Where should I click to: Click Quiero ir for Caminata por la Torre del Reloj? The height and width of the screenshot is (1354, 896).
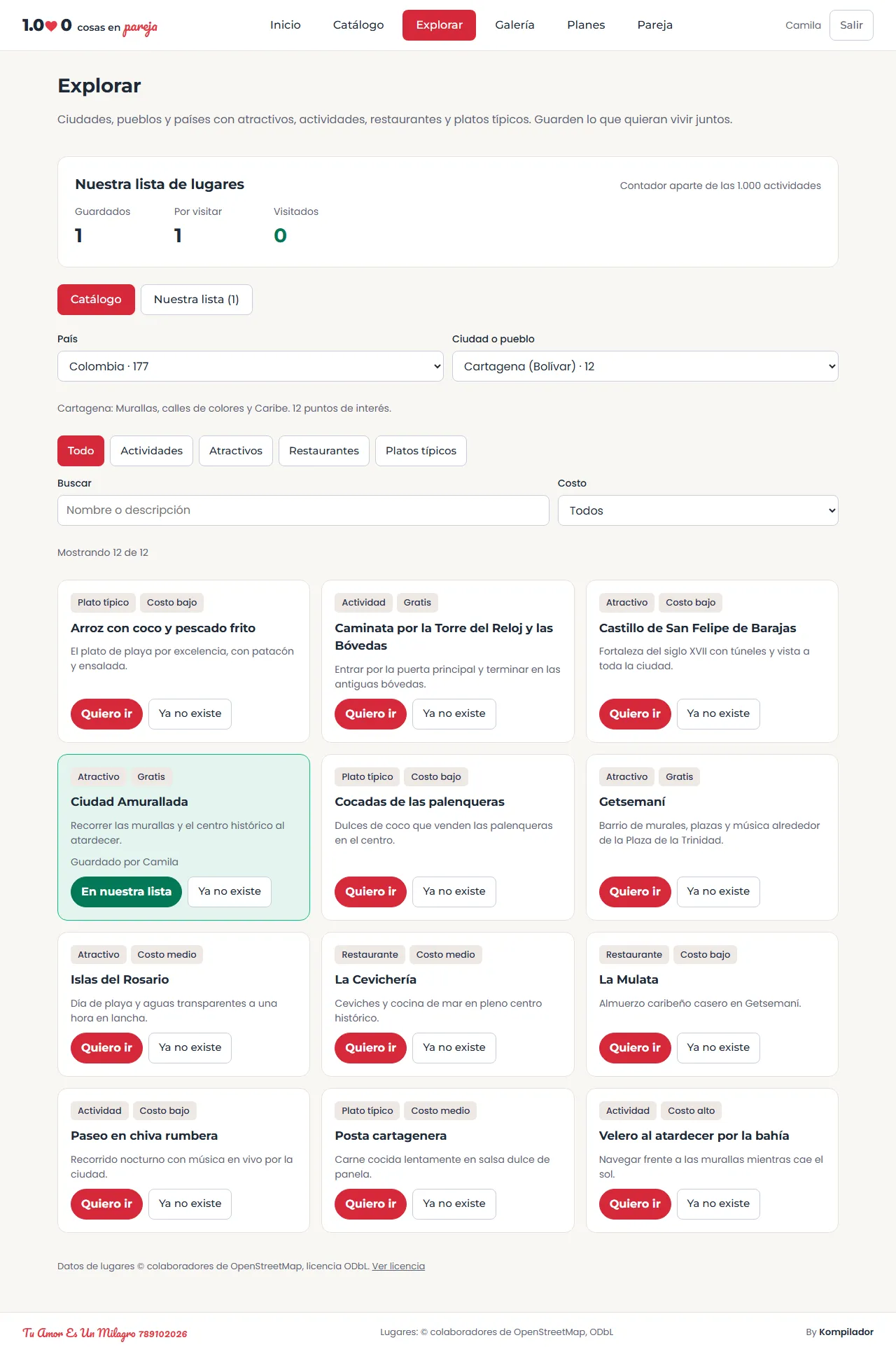coord(370,714)
